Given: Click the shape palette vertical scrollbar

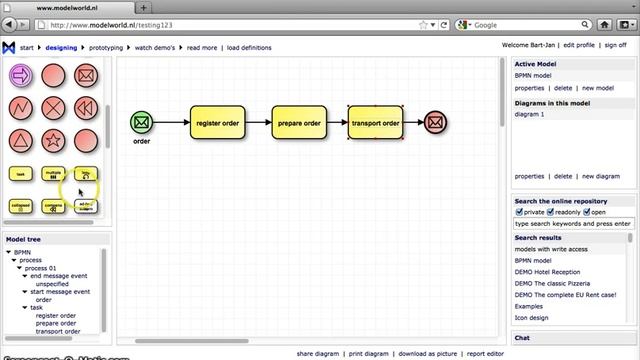Looking at the screenshot, I should [107, 127].
